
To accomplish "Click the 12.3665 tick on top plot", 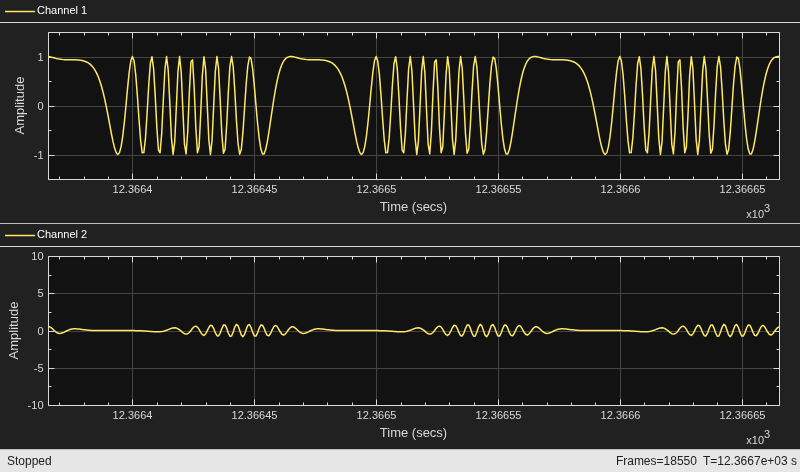I will (376, 189).
